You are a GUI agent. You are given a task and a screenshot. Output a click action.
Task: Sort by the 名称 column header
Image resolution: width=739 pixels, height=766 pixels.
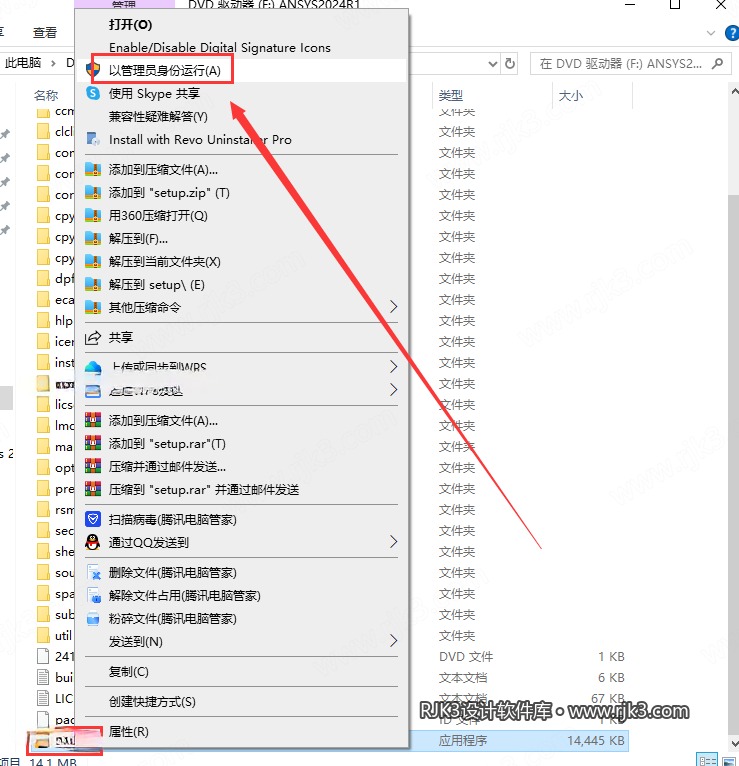coord(46,95)
